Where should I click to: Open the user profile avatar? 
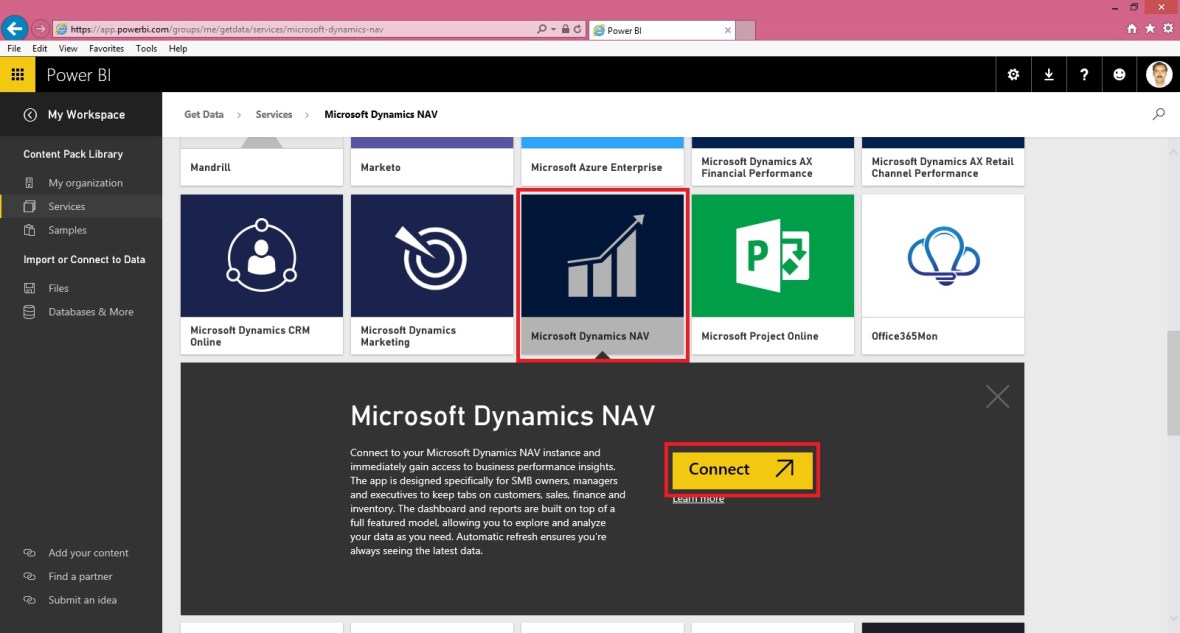(1158, 74)
